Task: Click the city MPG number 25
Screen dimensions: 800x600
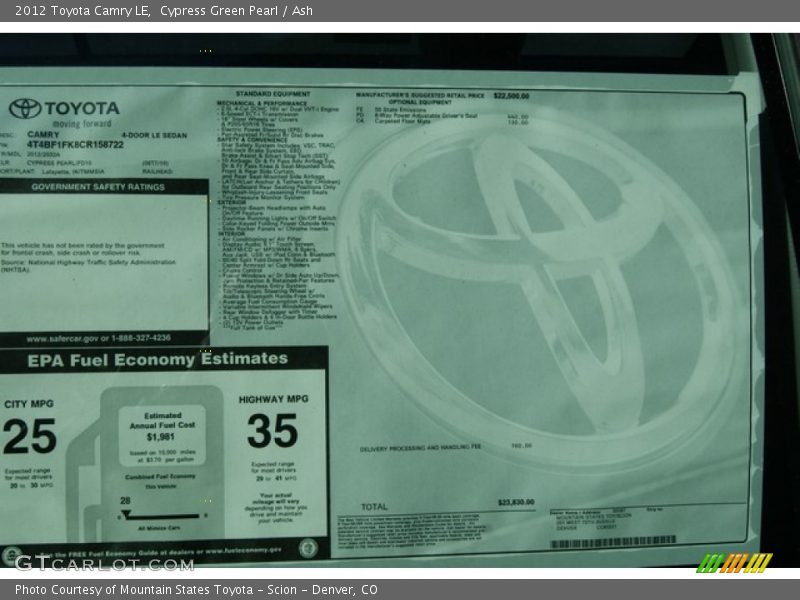Action: [30, 436]
